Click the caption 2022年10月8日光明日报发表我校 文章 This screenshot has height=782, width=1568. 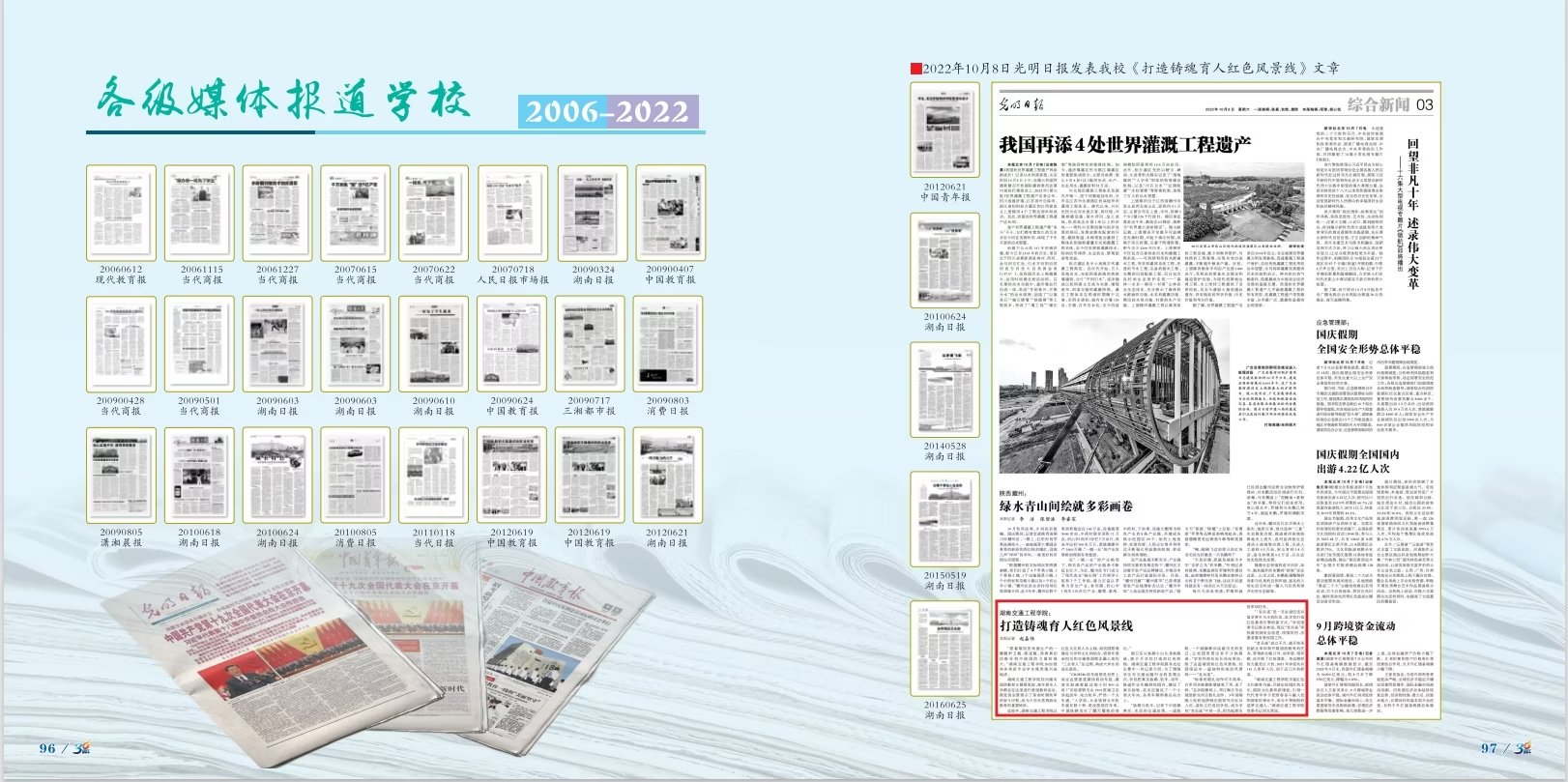coord(1131,69)
